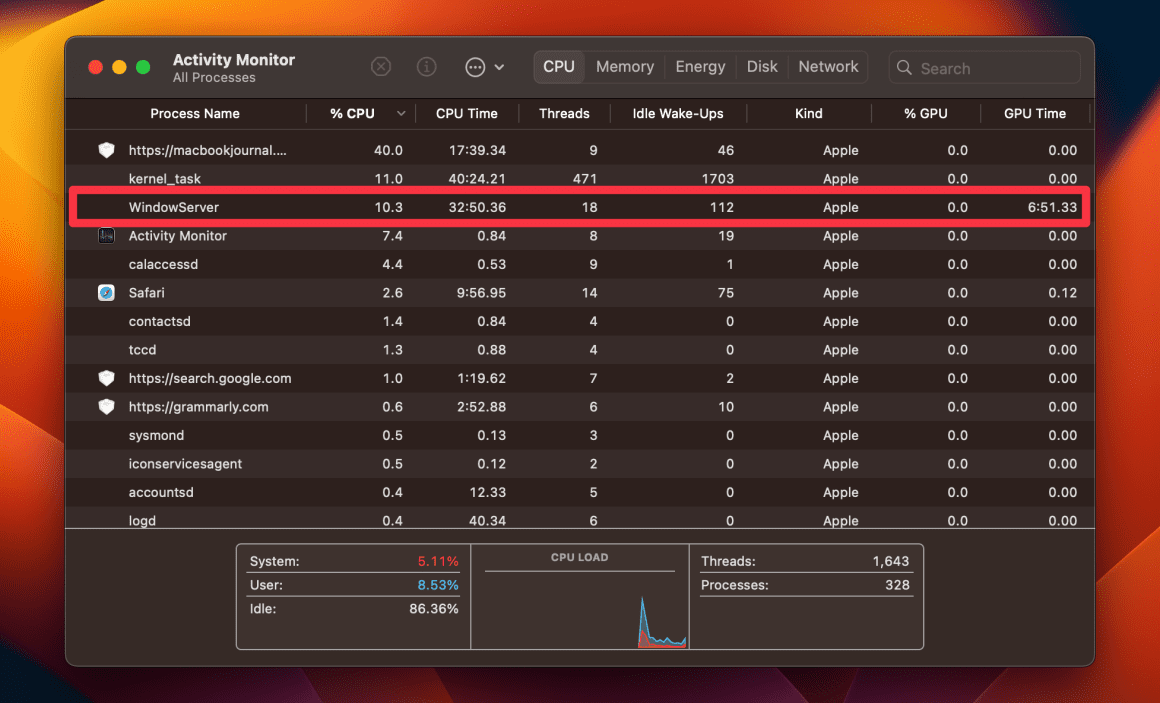This screenshot has height=703, width=1160.
Task: Click the shield icon beside macbookjournal process
Action: click(107, 150)
